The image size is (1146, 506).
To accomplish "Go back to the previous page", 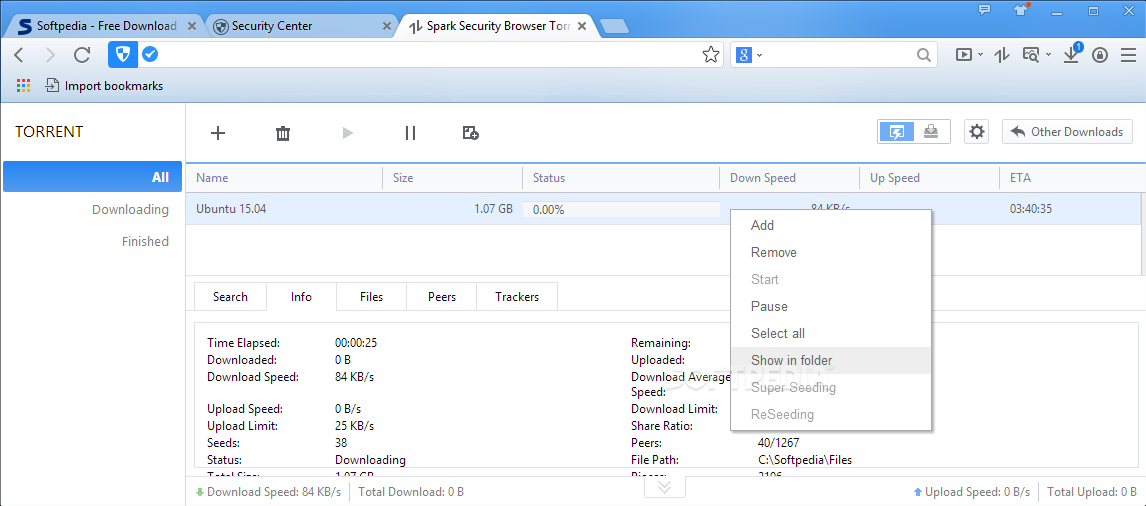I will 20,55.
